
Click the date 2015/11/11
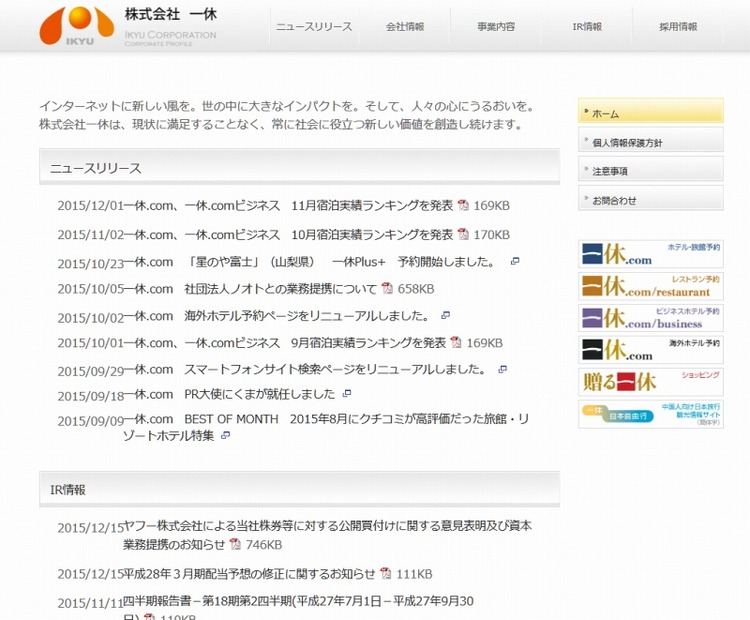tap(90, 604)
